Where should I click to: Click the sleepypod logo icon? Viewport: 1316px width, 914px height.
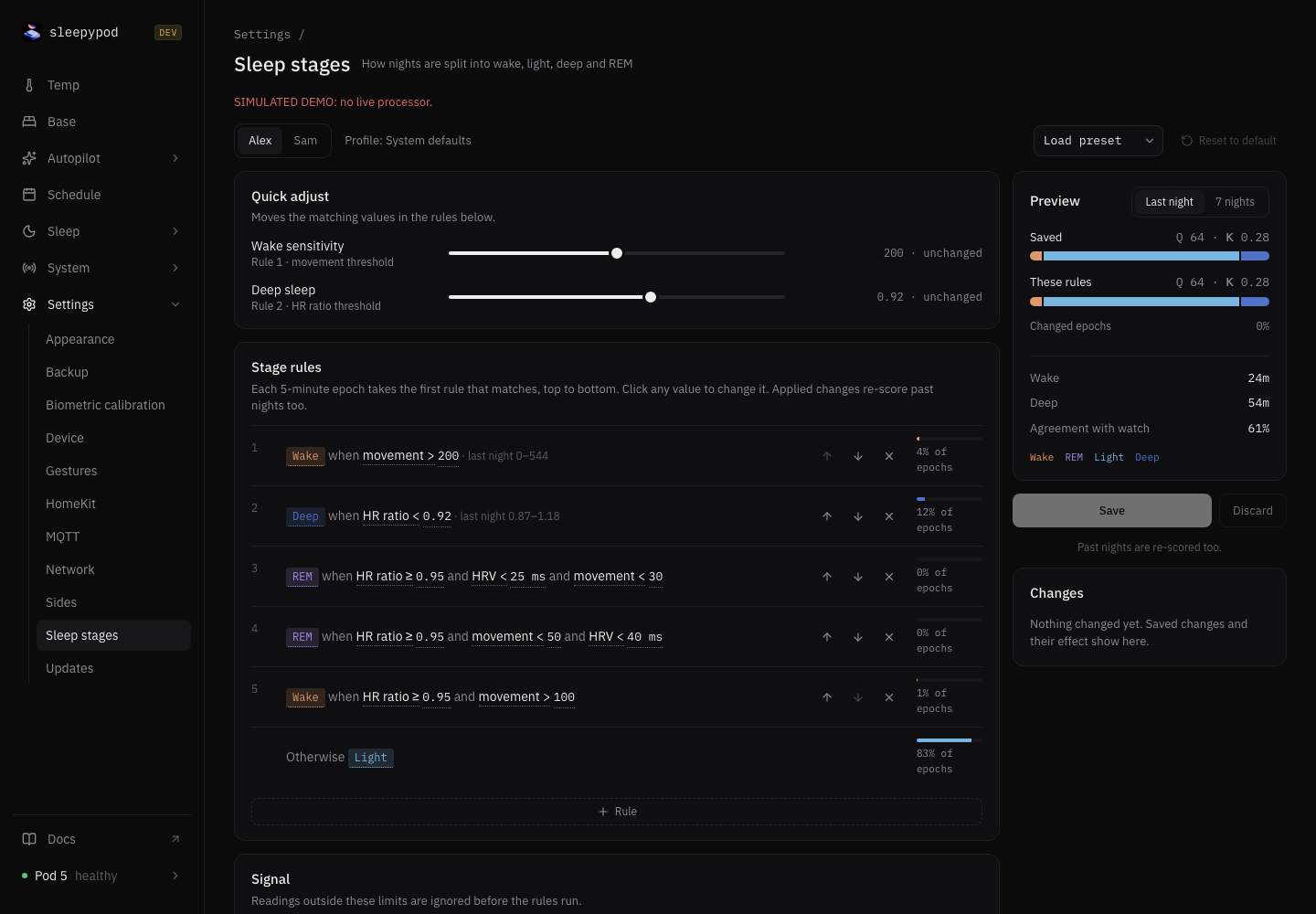click(x=32, y=32)
